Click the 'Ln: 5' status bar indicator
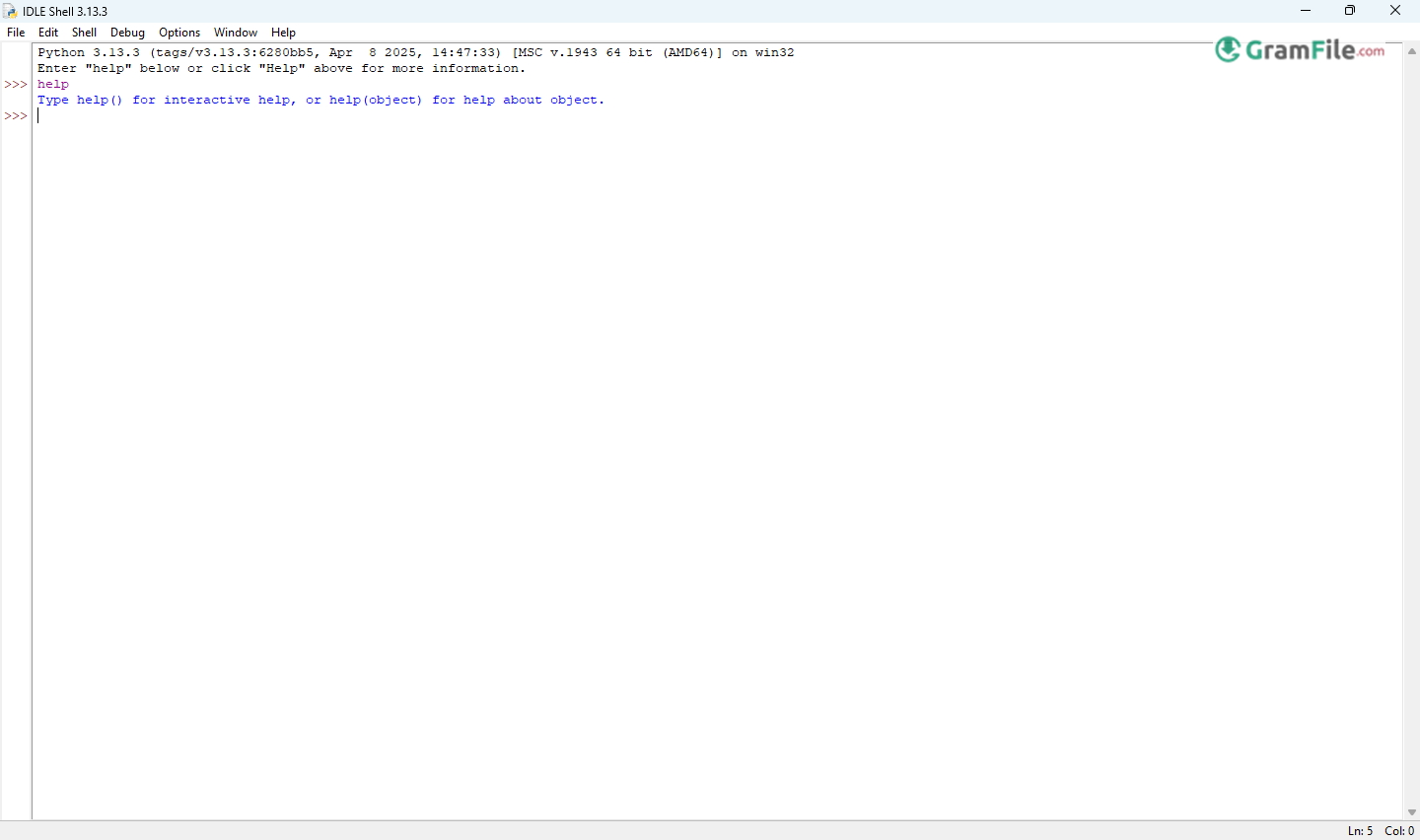The image size is (1420, 840). [x=1360, y=831]
